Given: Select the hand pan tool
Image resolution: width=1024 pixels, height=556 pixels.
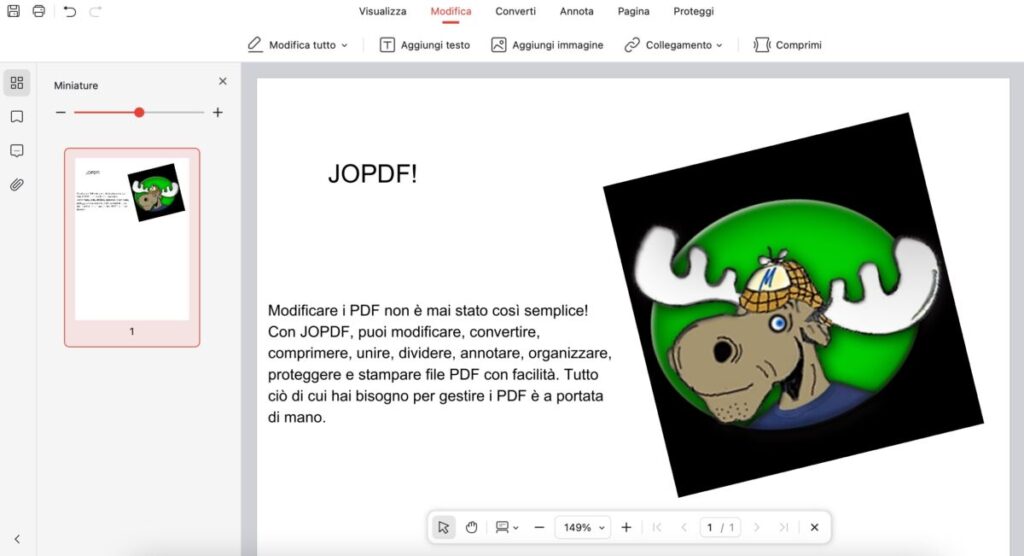Looking at the screenshot, I should (471, 527).
